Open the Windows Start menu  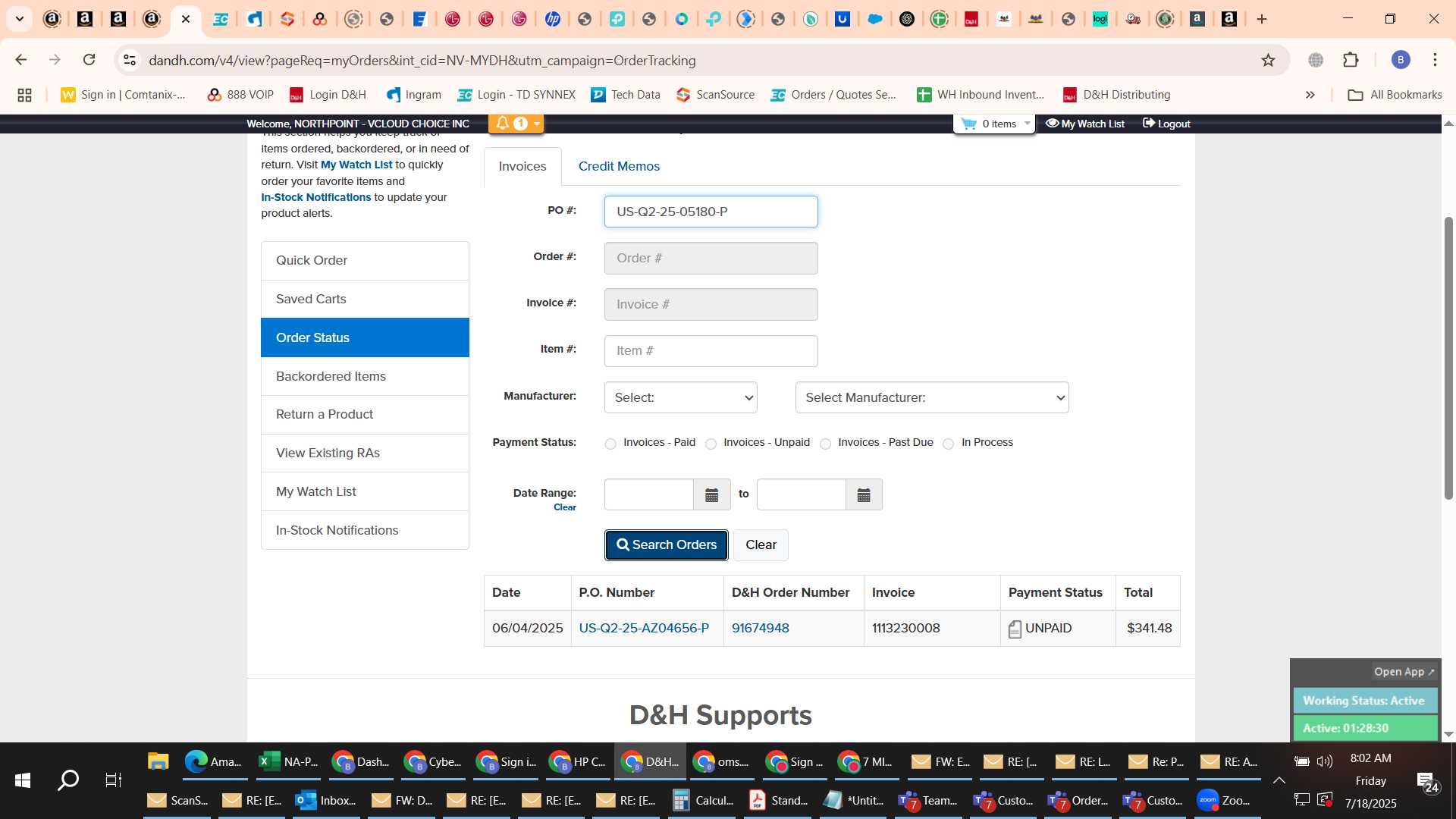(23, 780)
